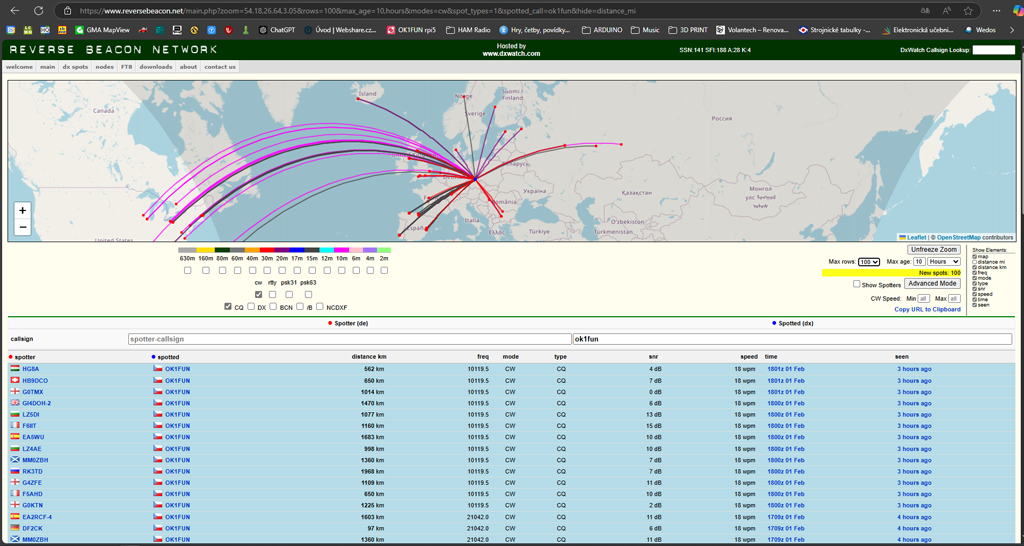Open the read aloud icon in address bar
Image resolution: width=1024 pixels, height=546 pixels.
[x=947, y=10]
